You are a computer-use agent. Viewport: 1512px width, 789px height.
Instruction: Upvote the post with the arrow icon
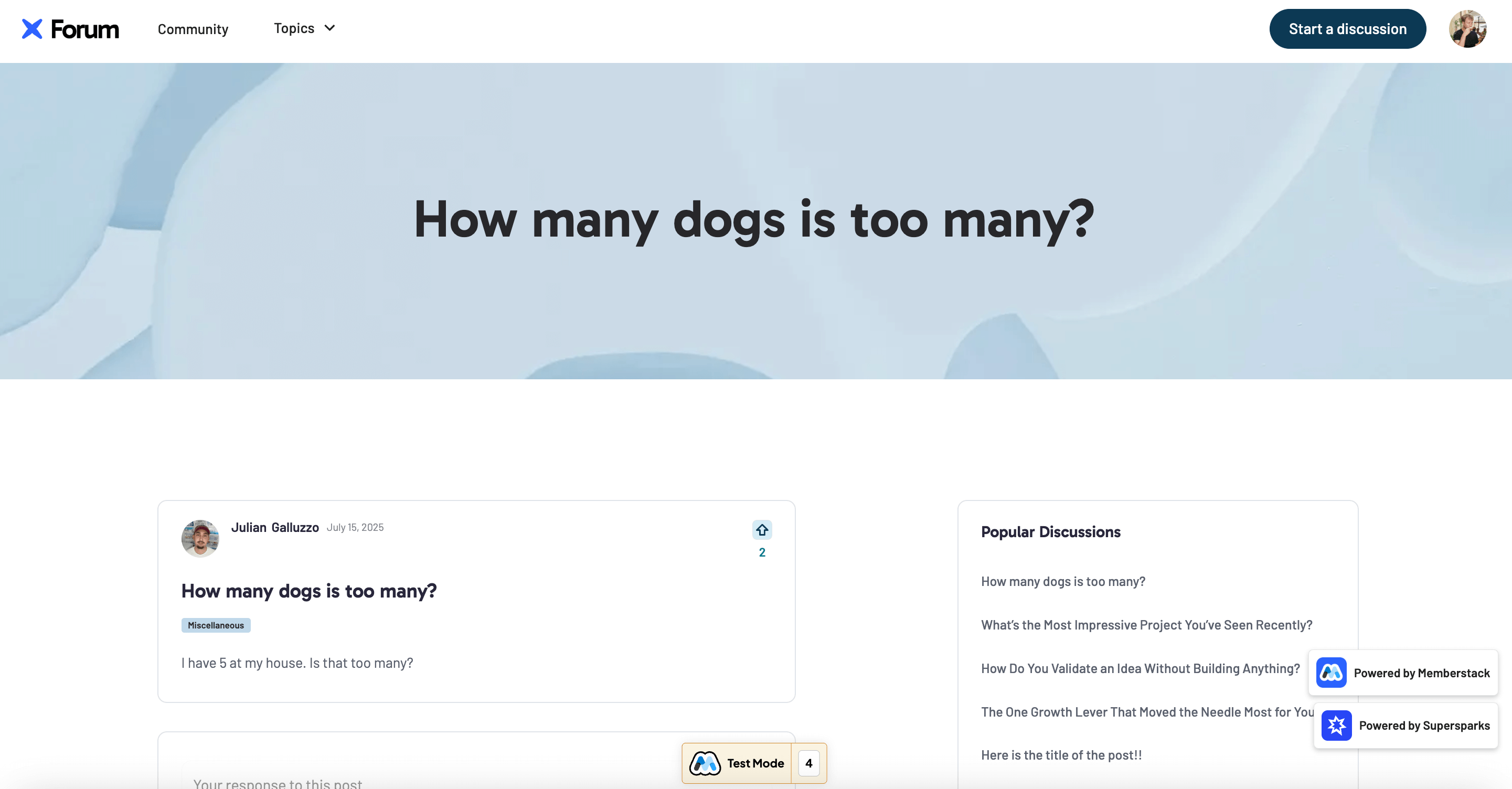(762, 529)
